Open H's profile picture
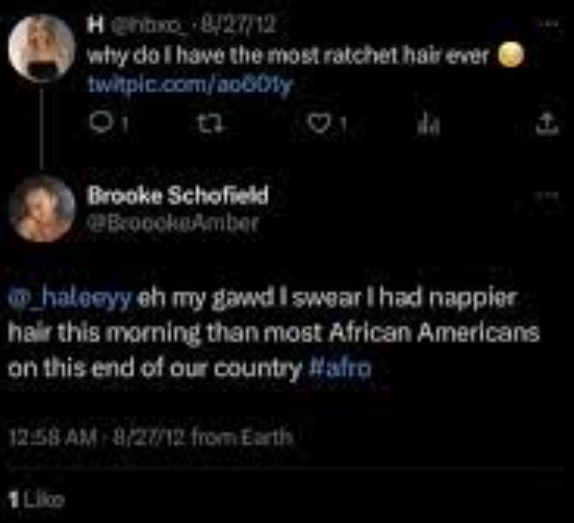 tap(41, 47)
